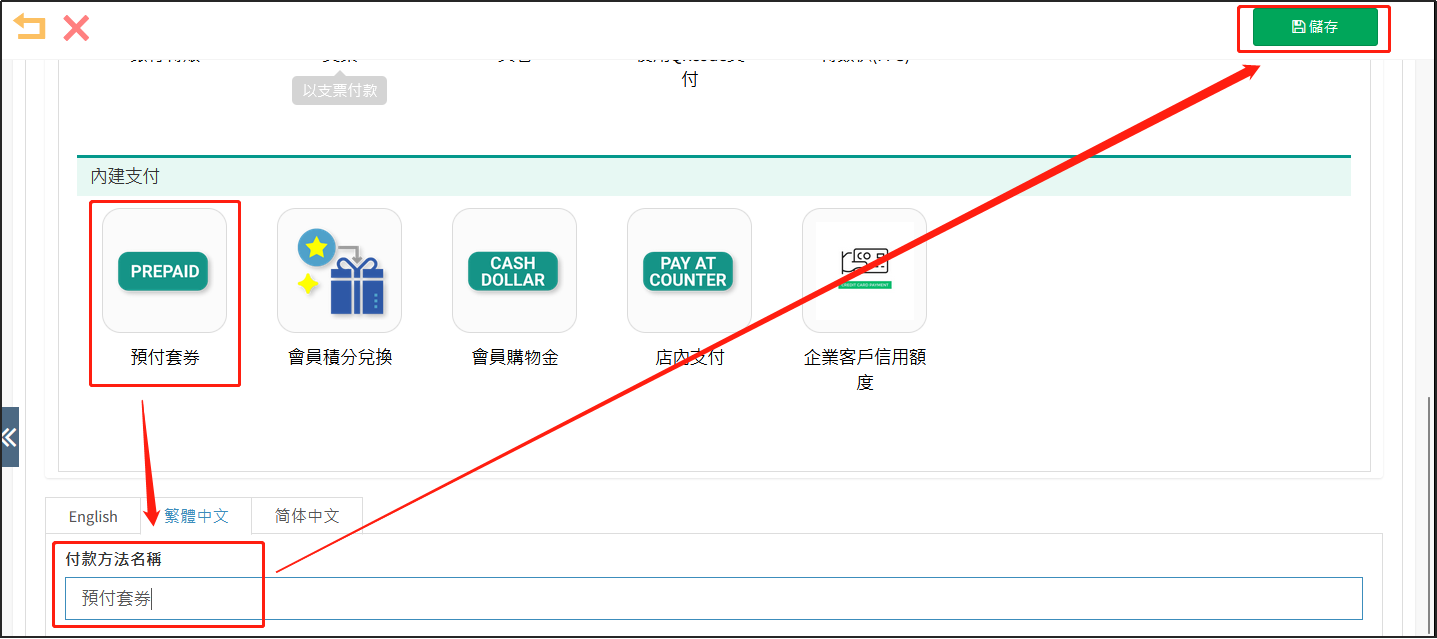Choose the member points gift box icon
The image size is (1437, 639).
[x=339, y=271]
